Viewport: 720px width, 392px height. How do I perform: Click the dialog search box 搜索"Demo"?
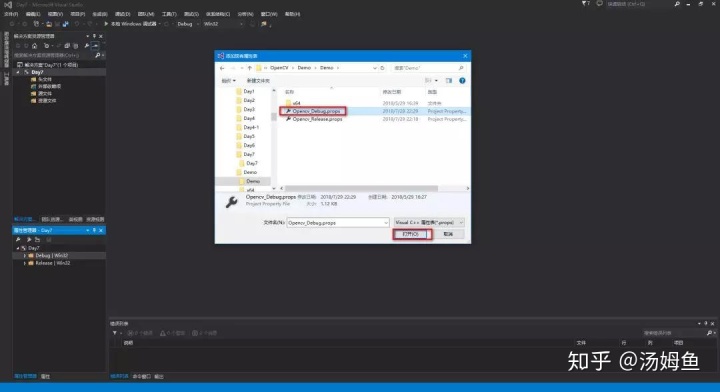(x=428, y=68)
